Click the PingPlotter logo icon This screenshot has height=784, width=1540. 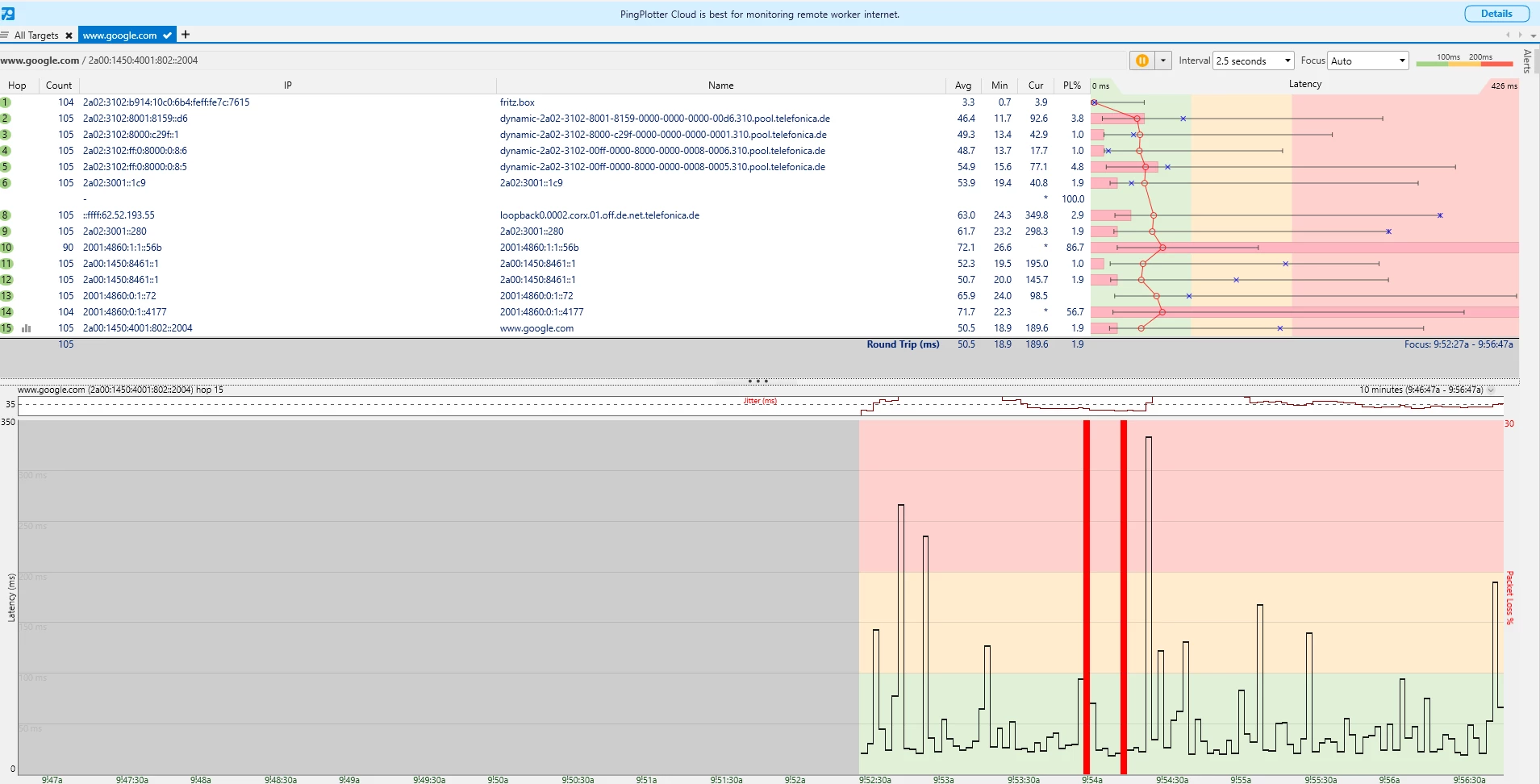click(8, 14)
